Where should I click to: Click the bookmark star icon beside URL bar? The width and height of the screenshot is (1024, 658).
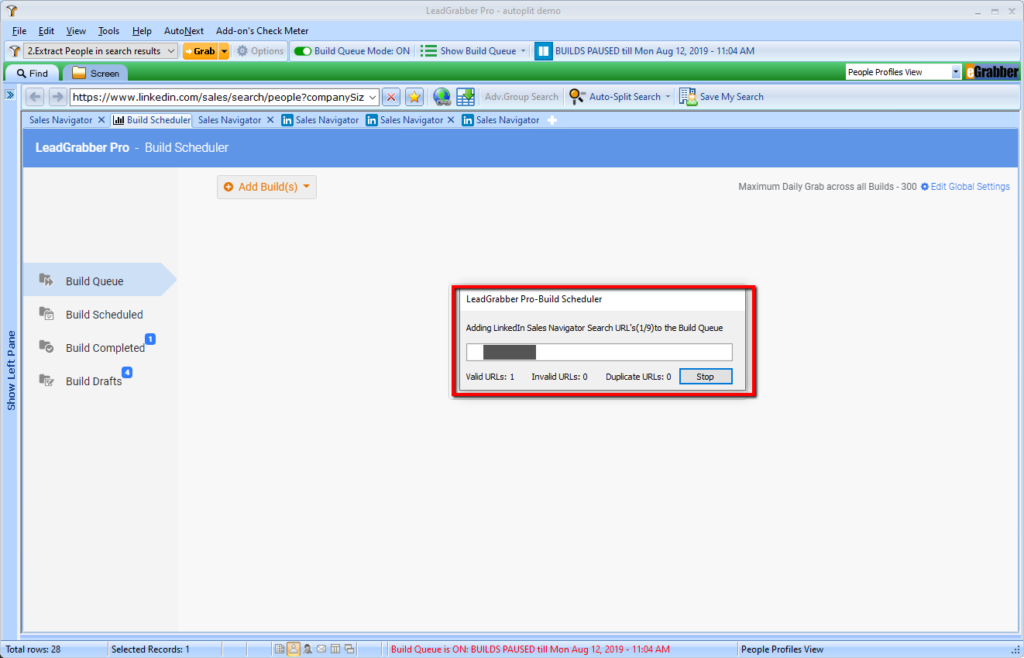click(414, 97)
